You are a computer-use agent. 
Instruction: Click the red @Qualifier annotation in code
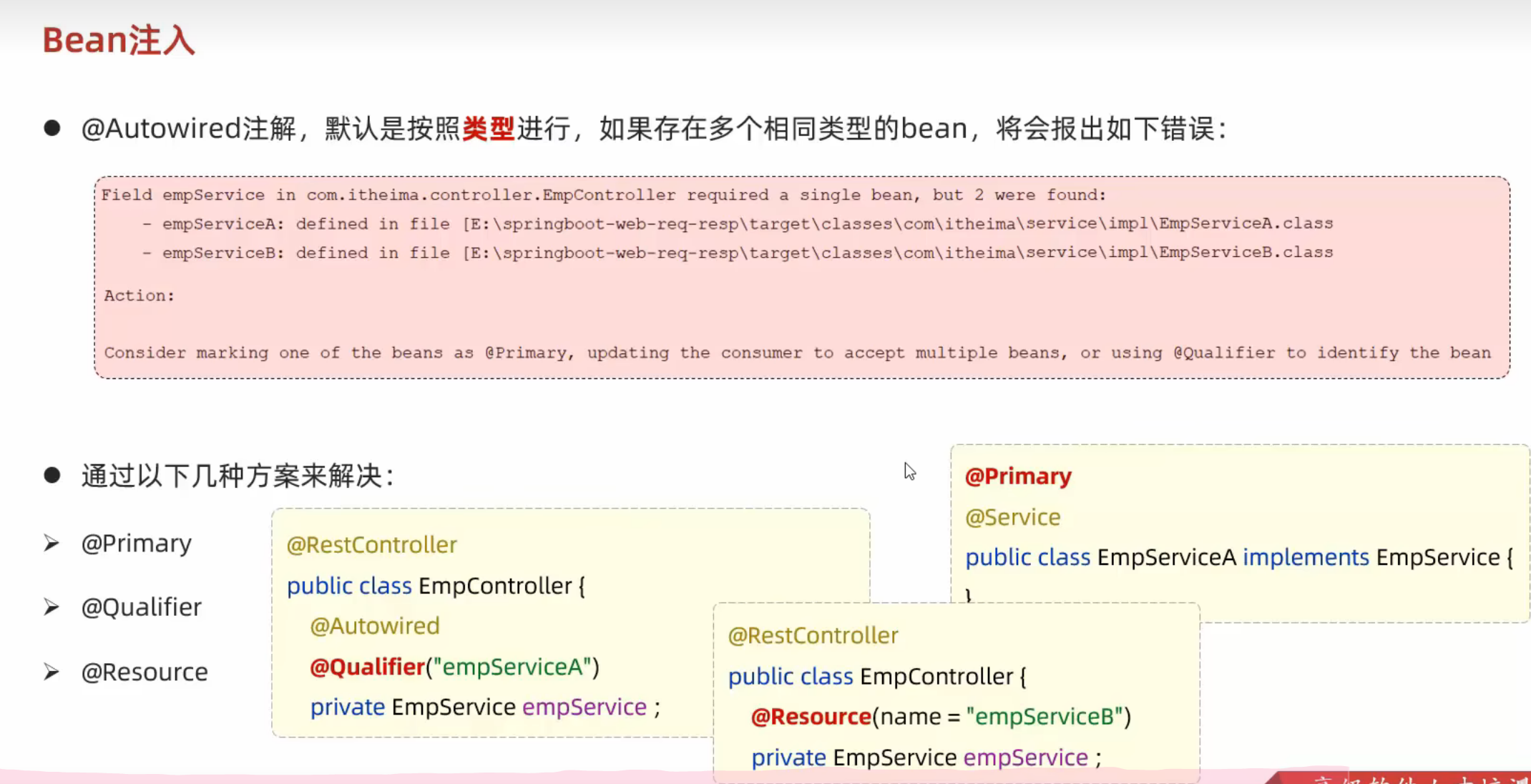[367, 667]
